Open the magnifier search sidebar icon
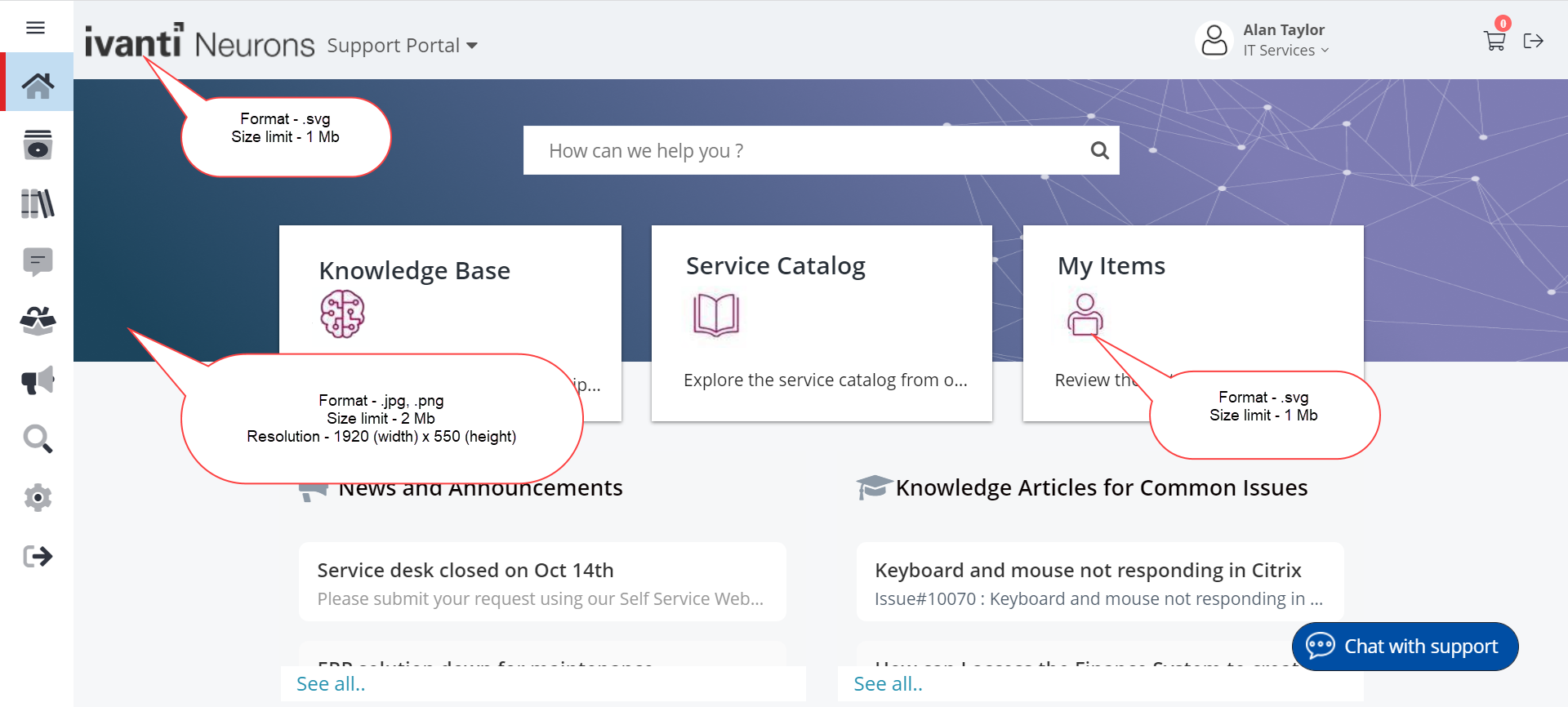 pos(38,439)
